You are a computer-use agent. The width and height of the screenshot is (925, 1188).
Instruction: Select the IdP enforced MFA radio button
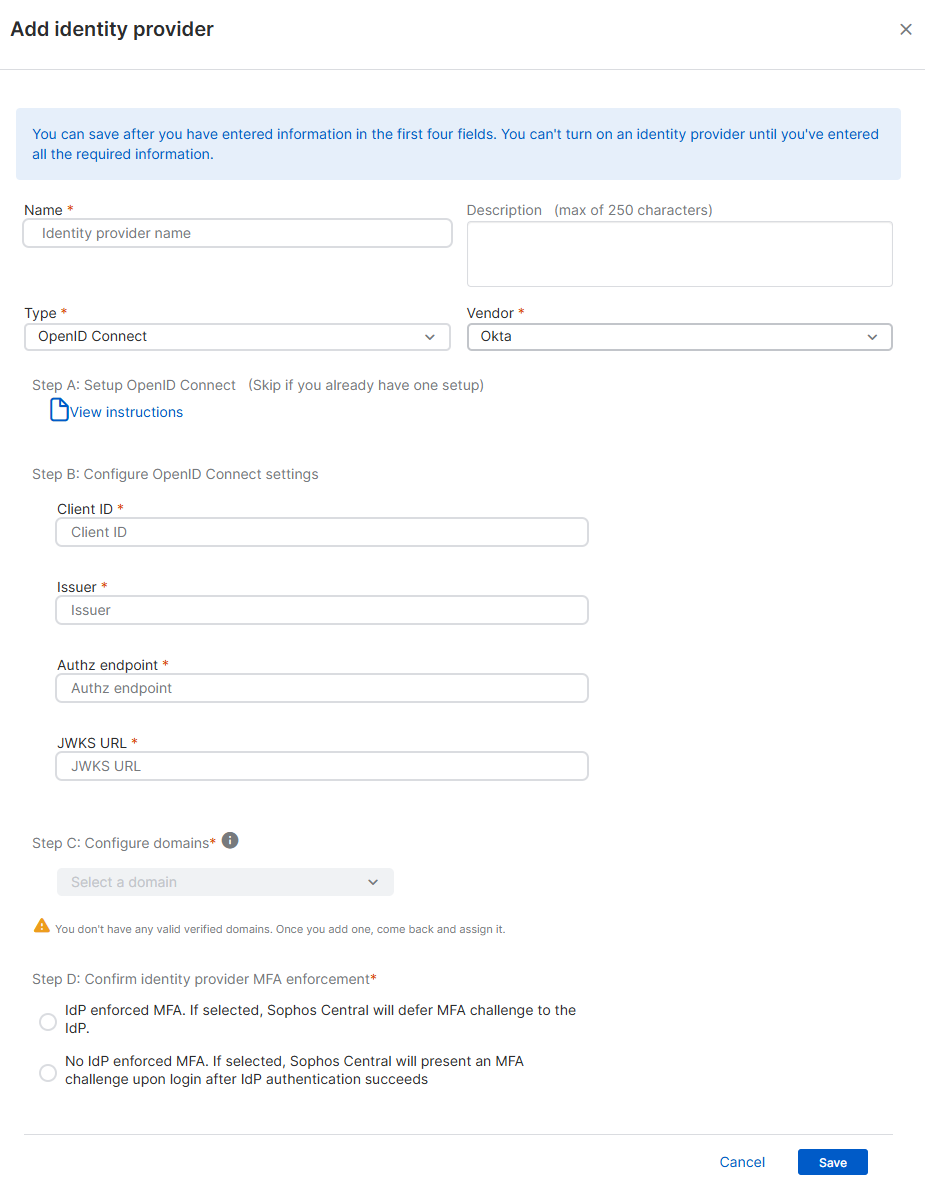click(x=47, y=1021)
